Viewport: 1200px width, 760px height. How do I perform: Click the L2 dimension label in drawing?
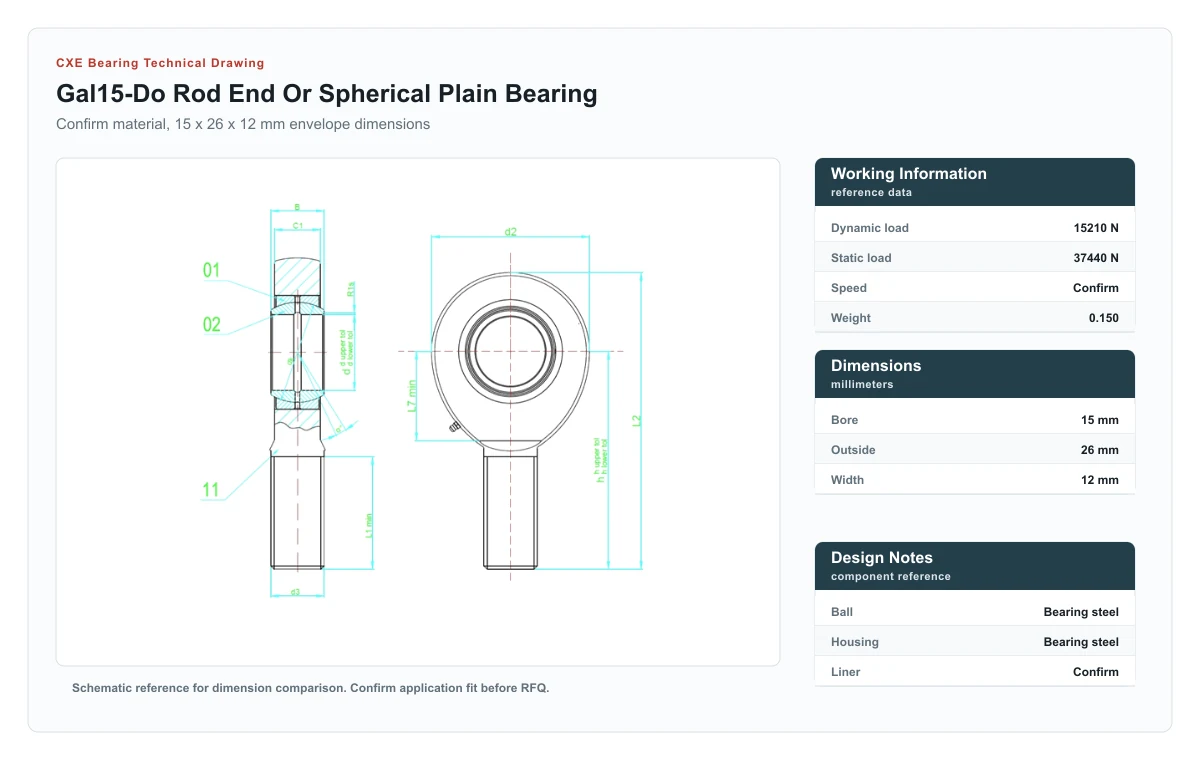click(636, 420)
